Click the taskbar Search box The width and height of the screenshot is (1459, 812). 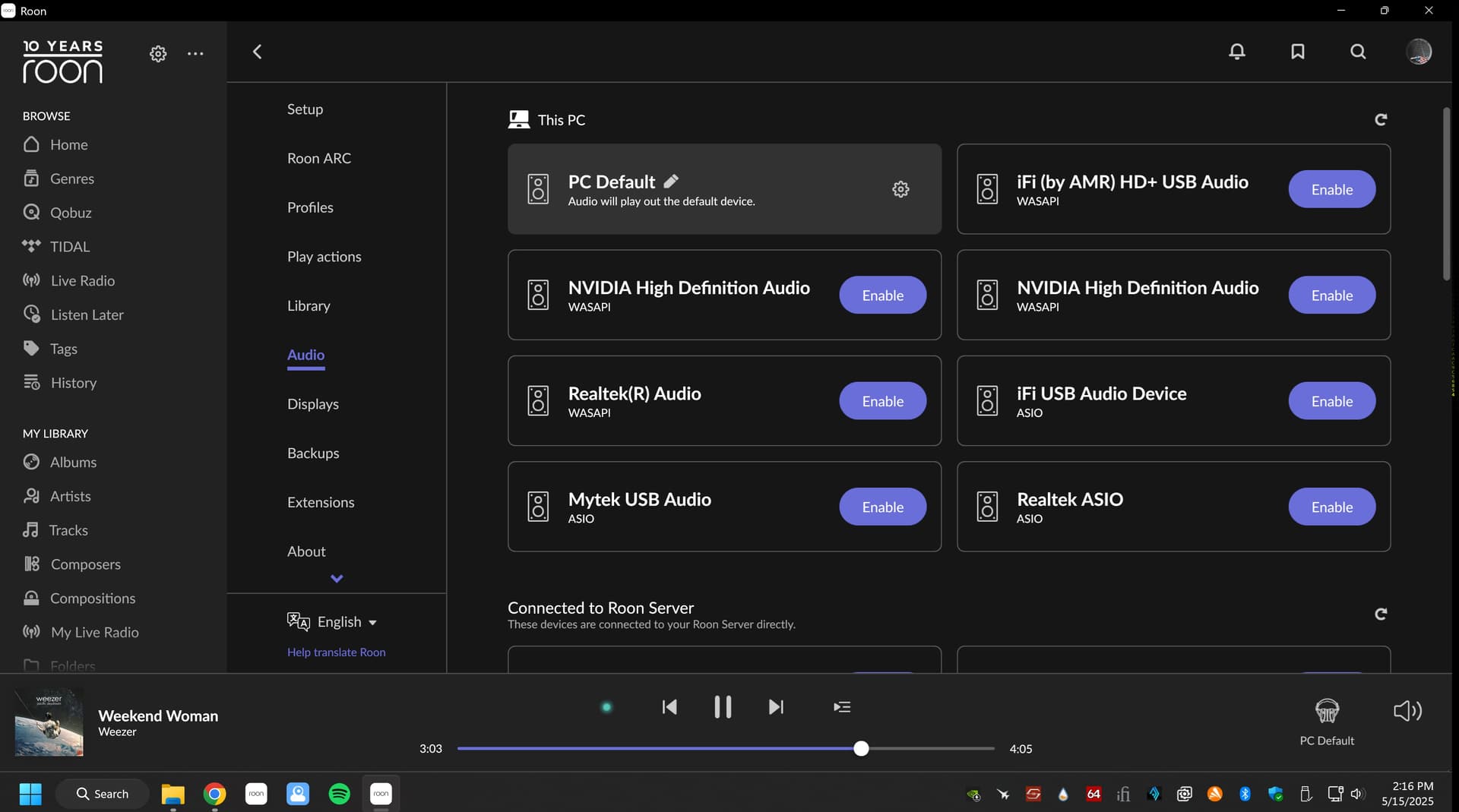(x=102, y=794)
